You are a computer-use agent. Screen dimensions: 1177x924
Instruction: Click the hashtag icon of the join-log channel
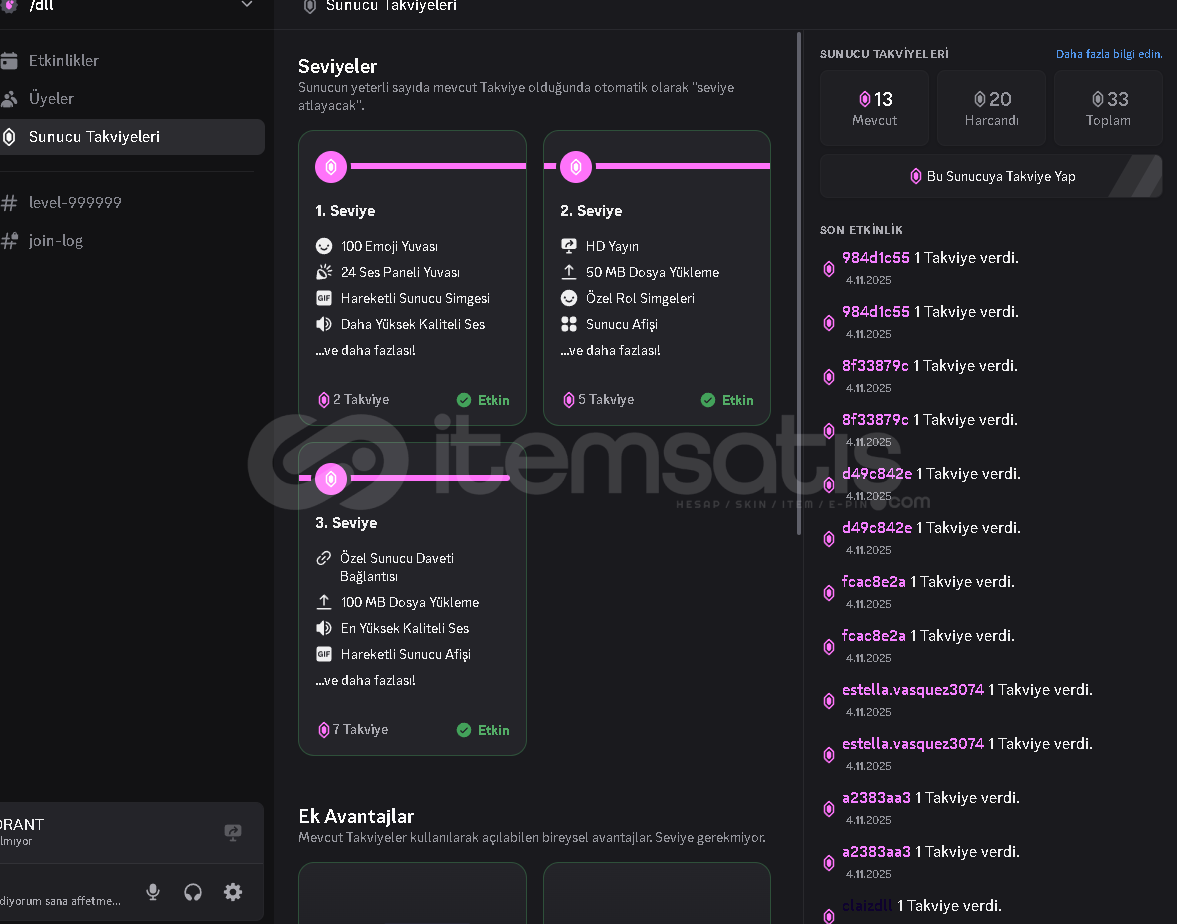point(10,241)
